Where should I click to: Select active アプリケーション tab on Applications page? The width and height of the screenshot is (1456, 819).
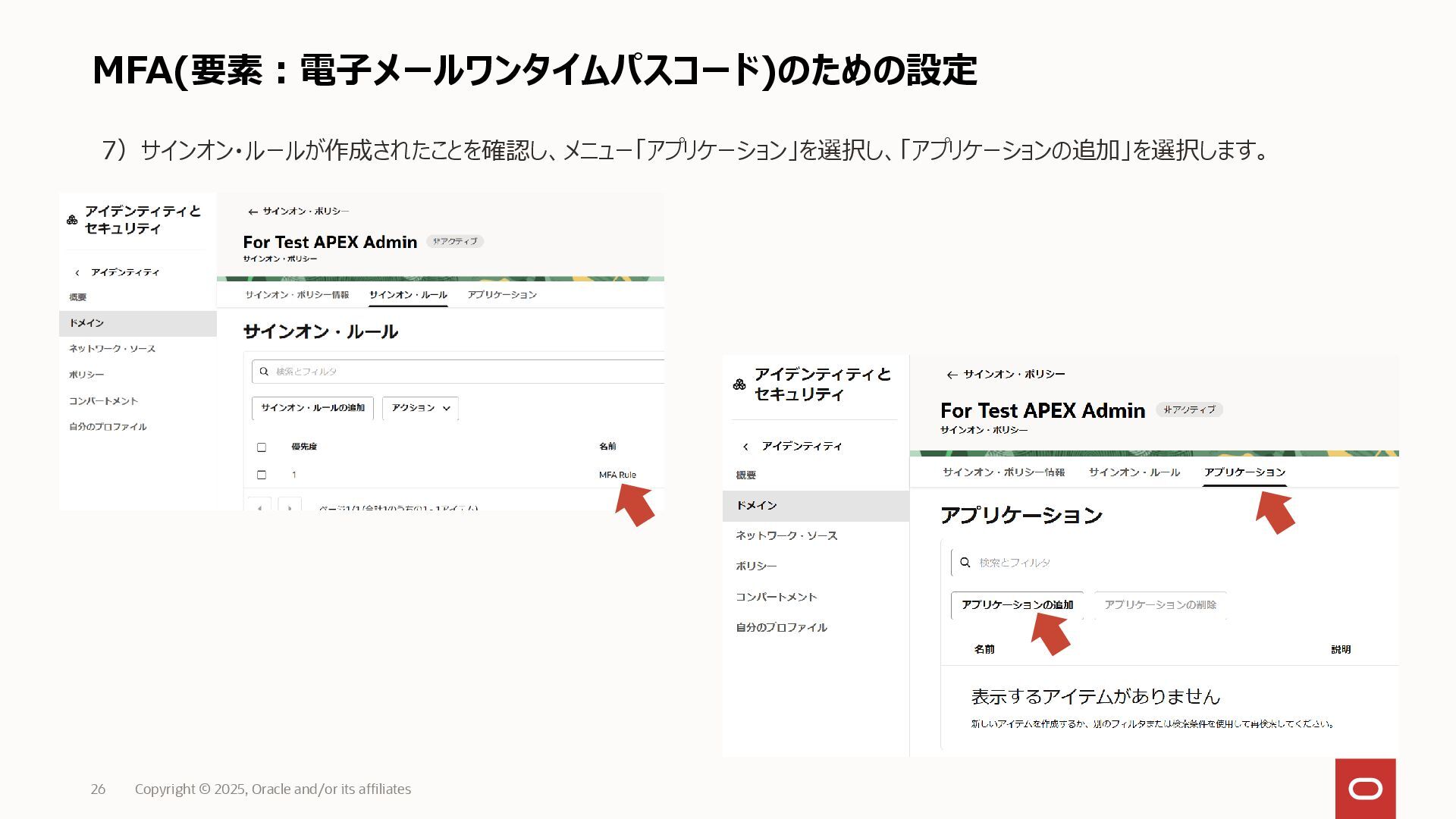coord(1244,472)
